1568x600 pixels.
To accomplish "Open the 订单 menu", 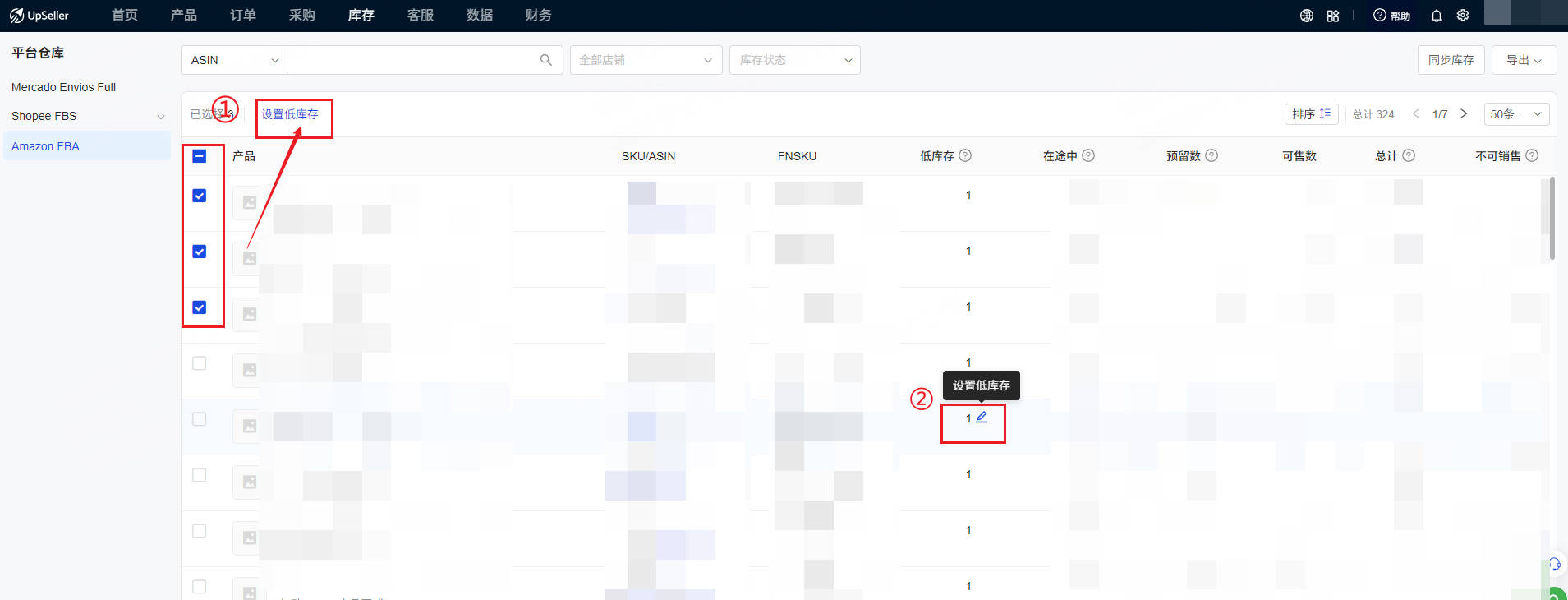I will tap(243, 16).
